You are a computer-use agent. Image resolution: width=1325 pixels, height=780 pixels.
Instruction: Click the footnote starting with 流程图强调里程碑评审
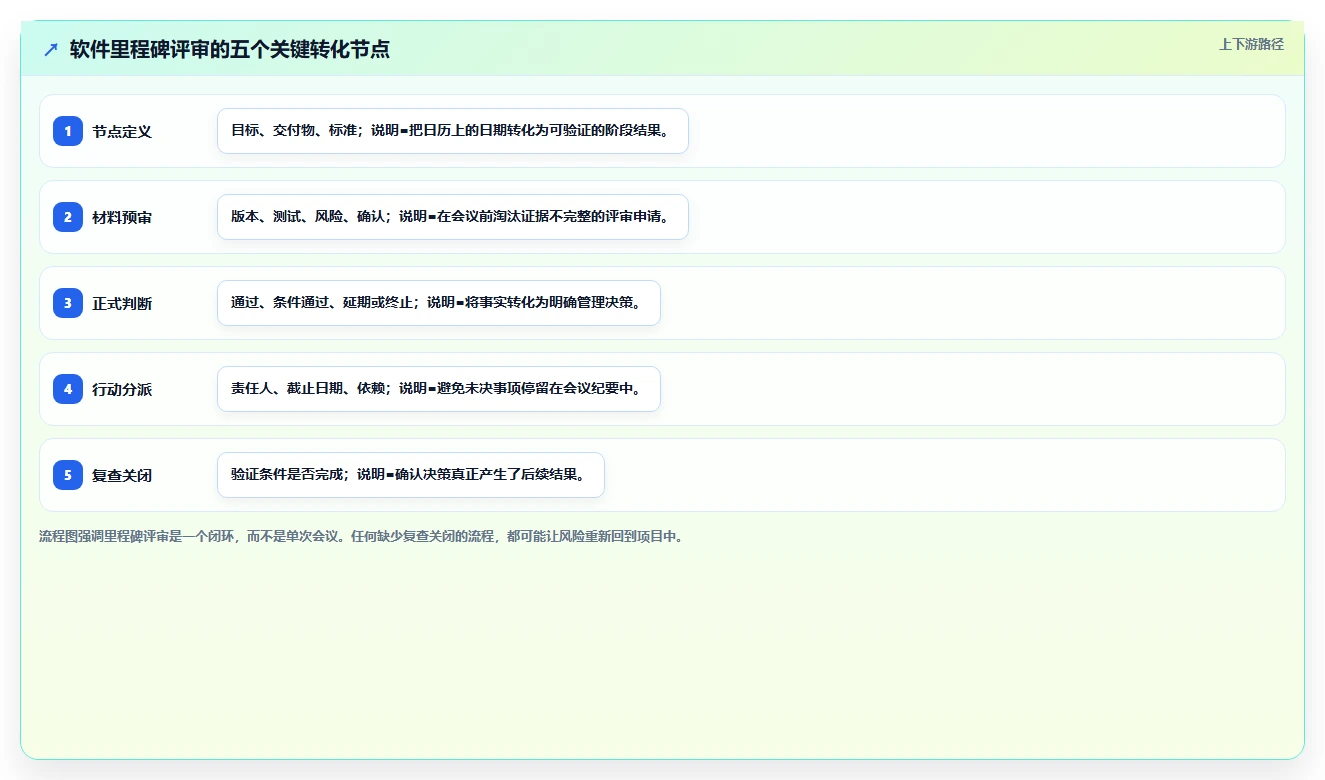(x=361, y=537)
